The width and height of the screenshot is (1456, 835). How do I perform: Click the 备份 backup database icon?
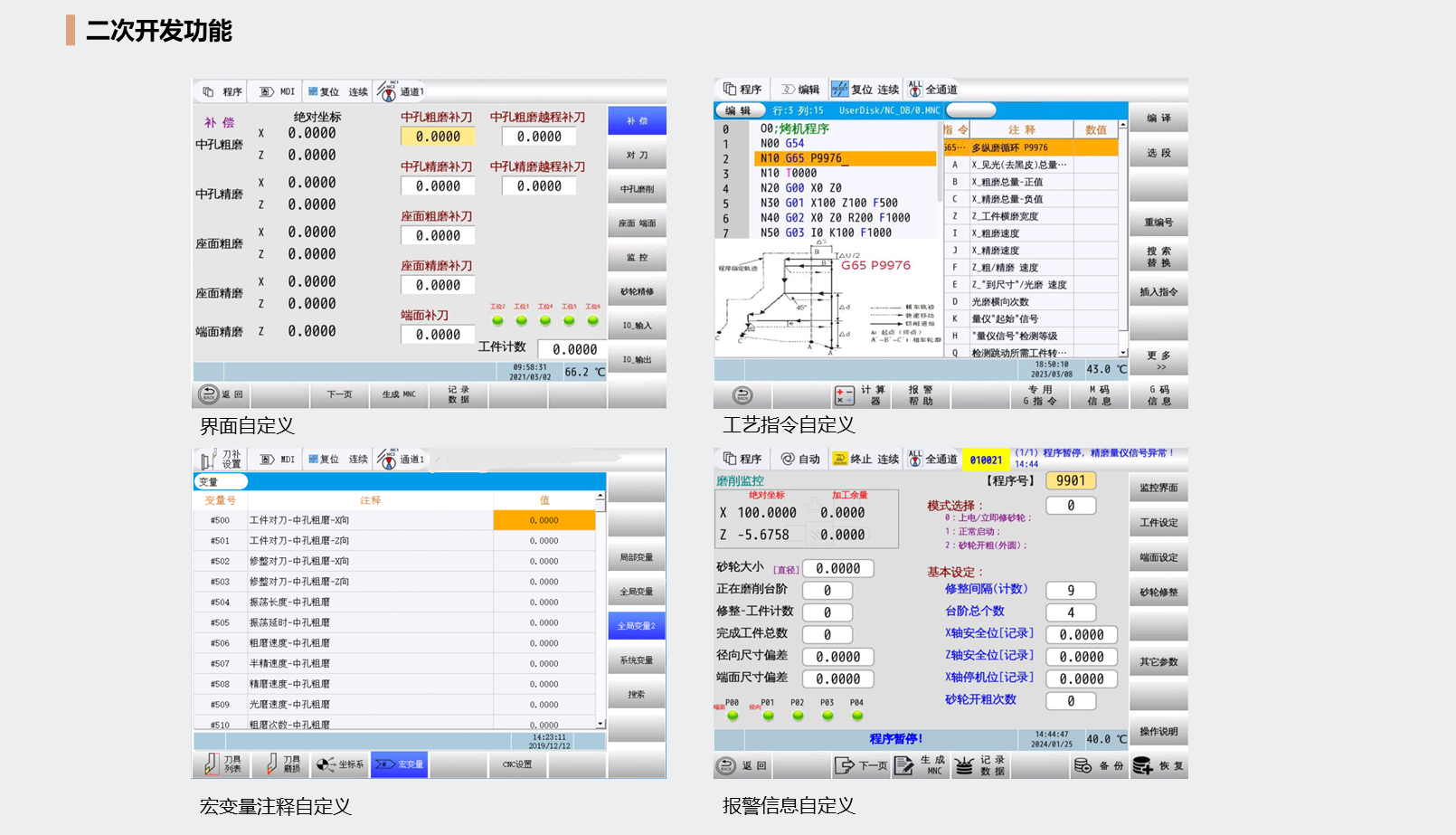[x=1083, y=765]
